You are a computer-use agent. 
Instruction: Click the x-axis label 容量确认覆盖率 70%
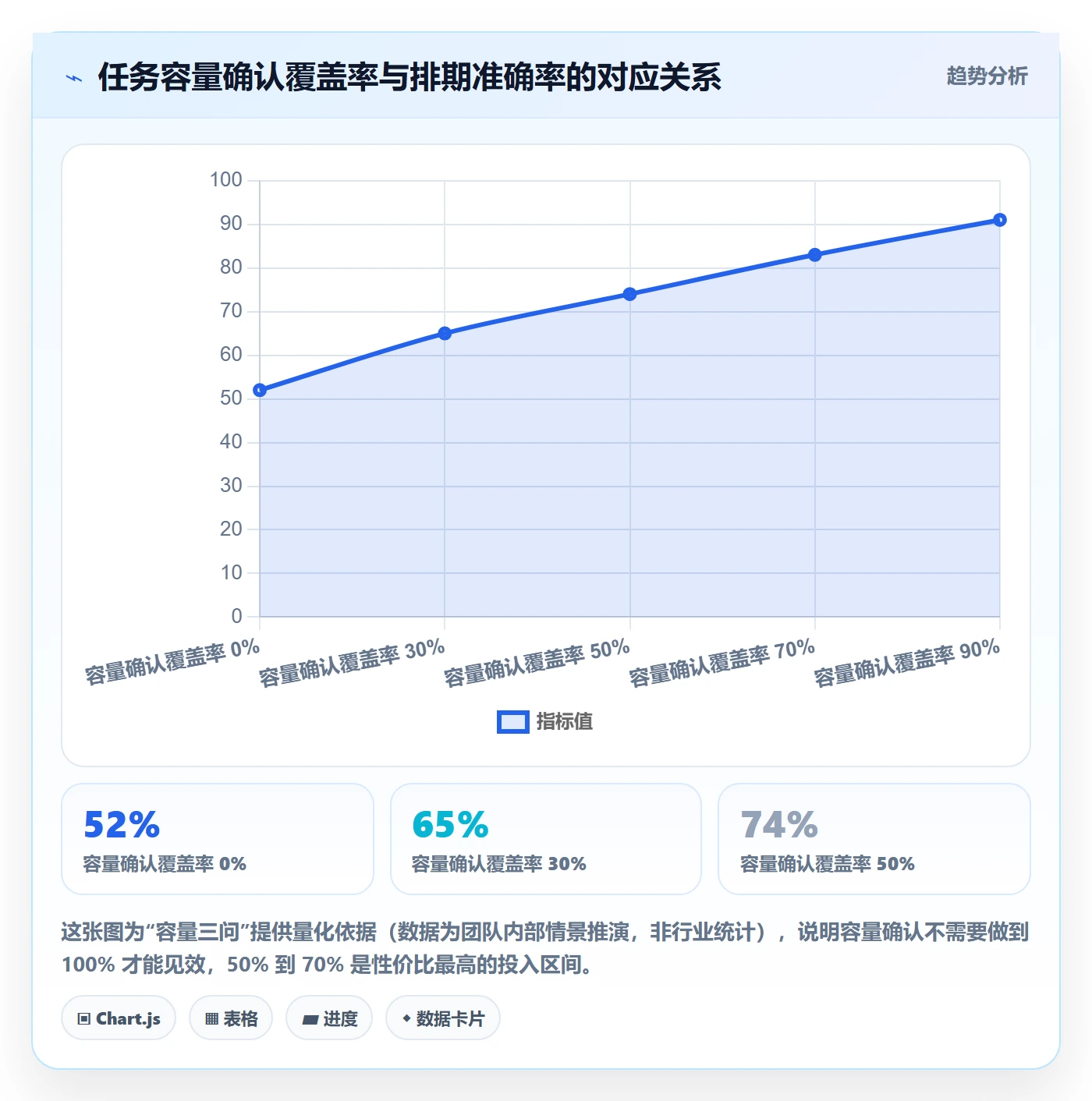[x=722, y=664]
